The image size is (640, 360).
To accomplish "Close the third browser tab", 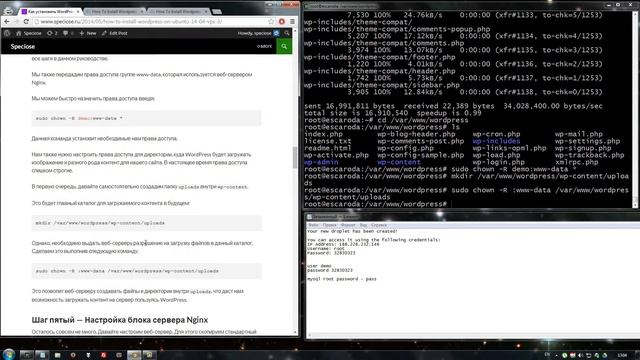I will coord(206,11).
